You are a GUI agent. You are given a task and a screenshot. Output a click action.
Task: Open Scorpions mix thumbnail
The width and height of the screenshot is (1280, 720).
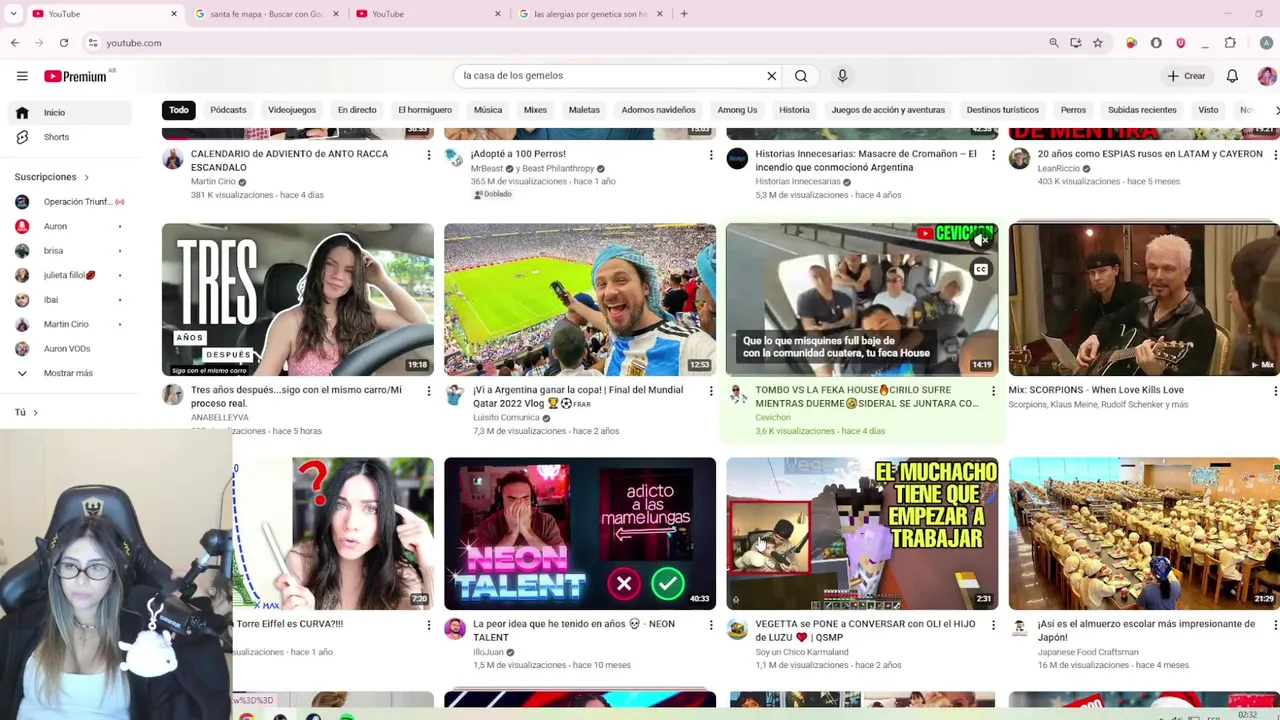1144,299
